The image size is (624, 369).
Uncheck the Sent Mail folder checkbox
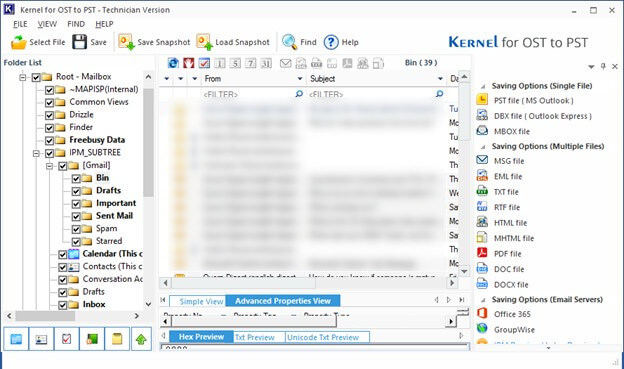point(76,217)
